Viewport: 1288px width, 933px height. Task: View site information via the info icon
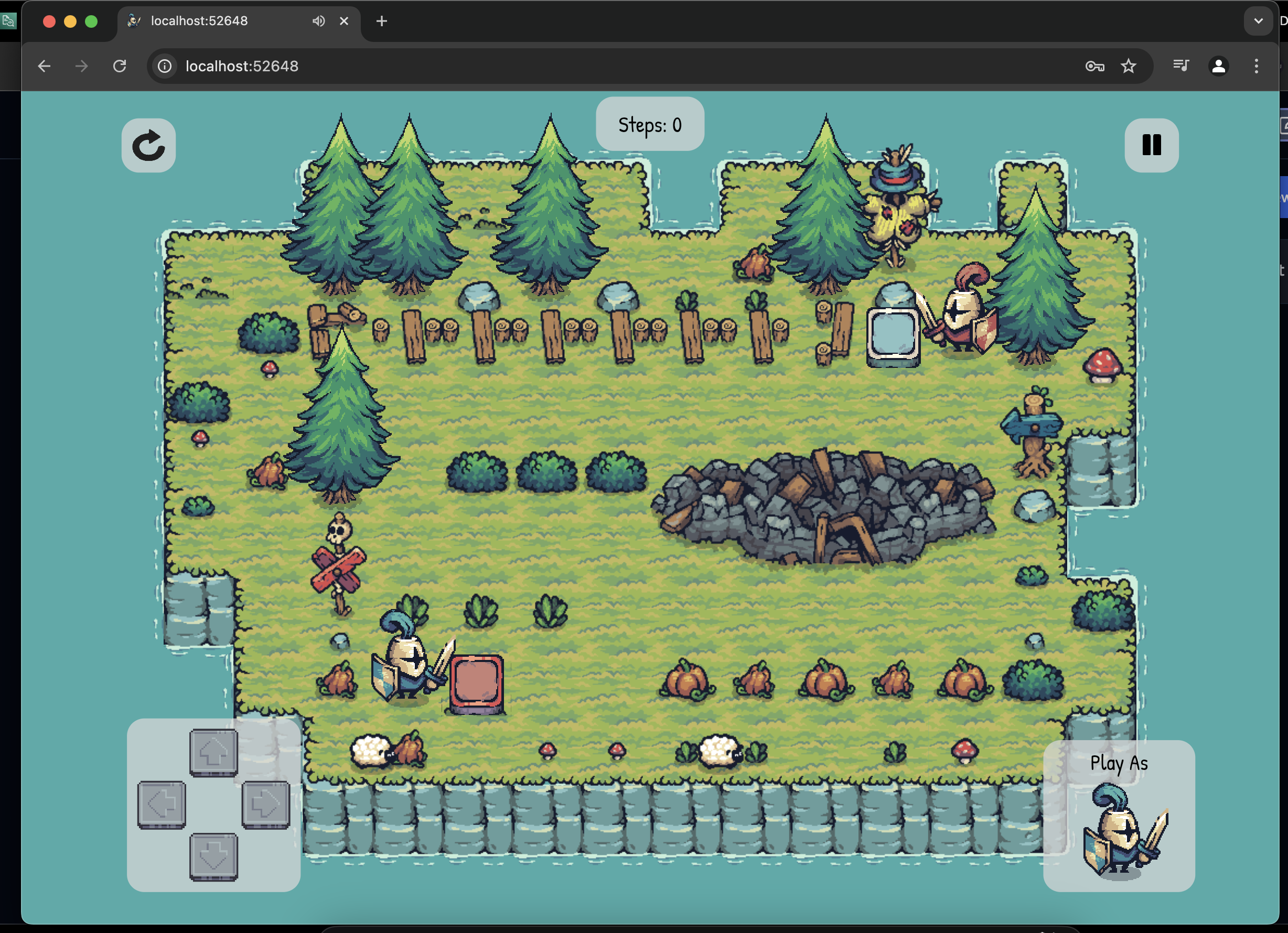165,67
